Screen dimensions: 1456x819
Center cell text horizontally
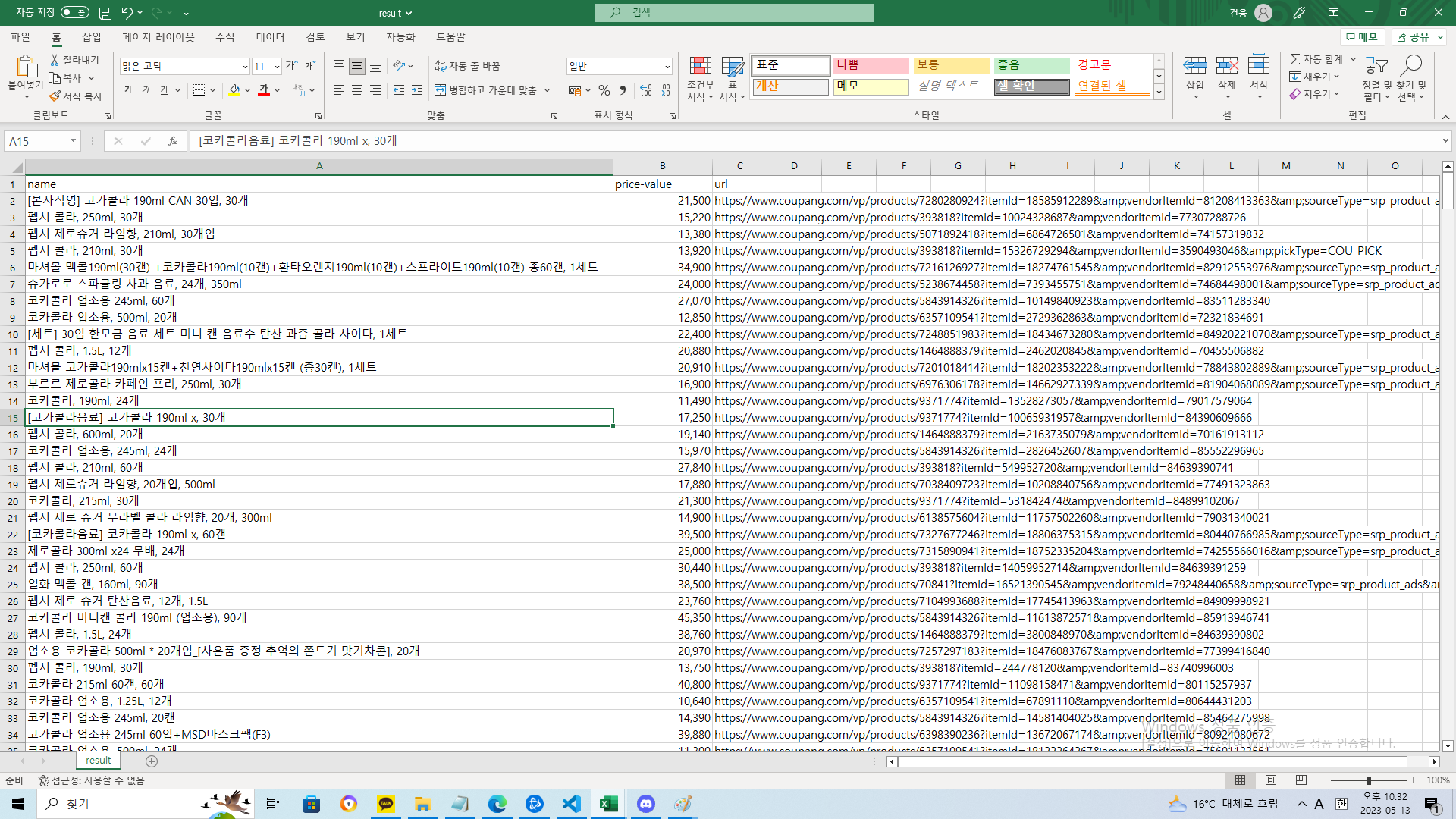tap(357, 90)
